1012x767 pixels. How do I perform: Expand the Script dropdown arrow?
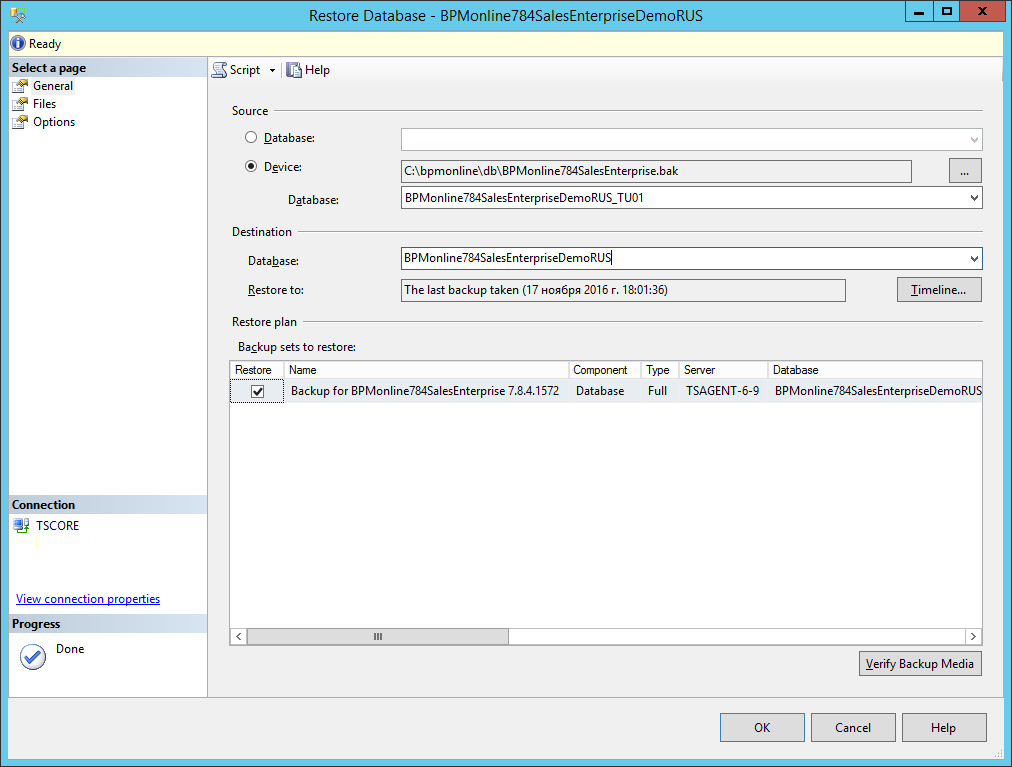tap(272, 71)
